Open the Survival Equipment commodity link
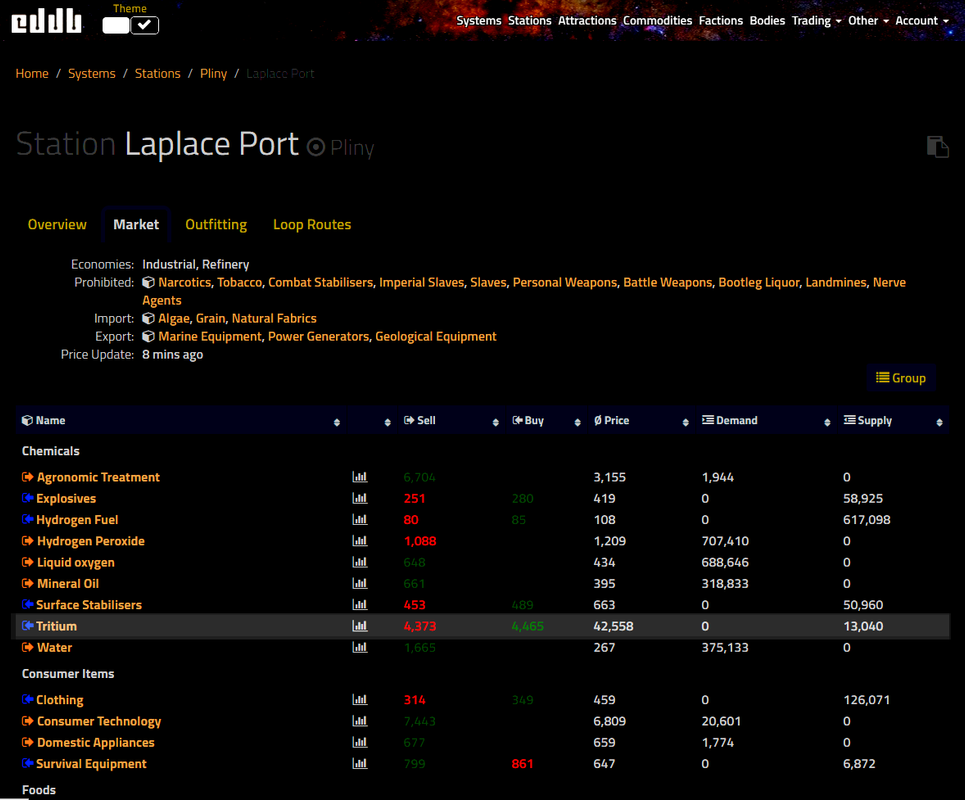965x800 pixels. point(92,764)
